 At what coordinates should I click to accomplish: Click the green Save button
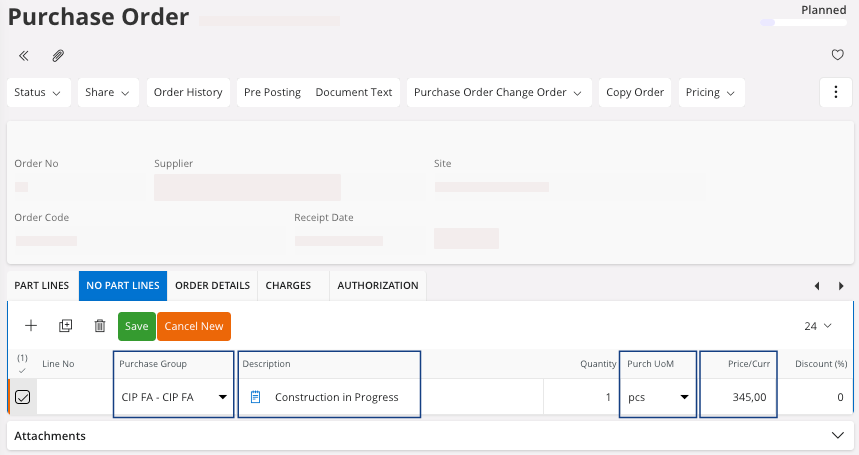coord(137,326)
